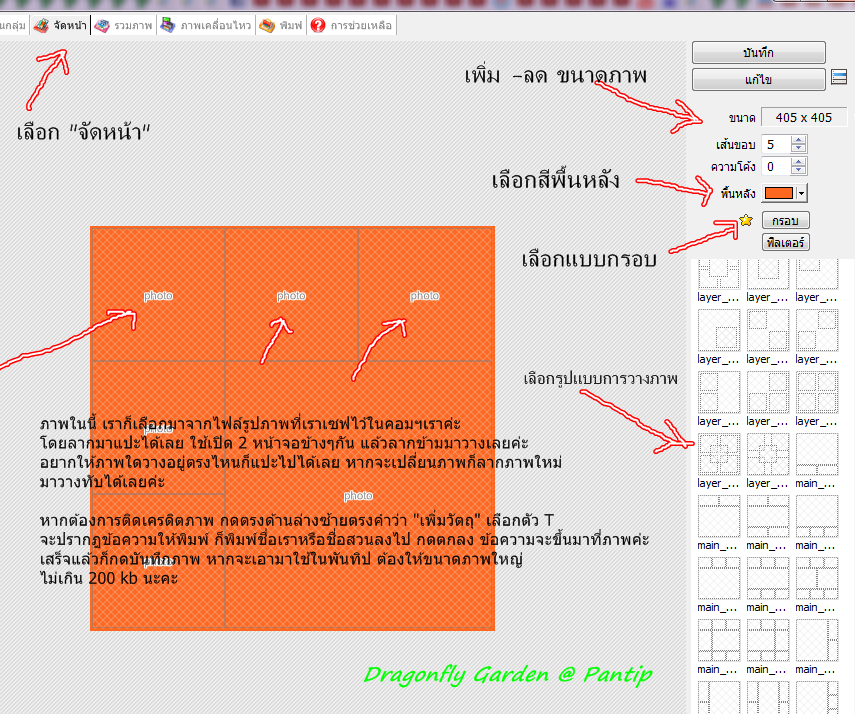Image resolution: width=855 pixels, height=714 pixels.
Task: Click the บันทึก save button
Action: (758, 53)
